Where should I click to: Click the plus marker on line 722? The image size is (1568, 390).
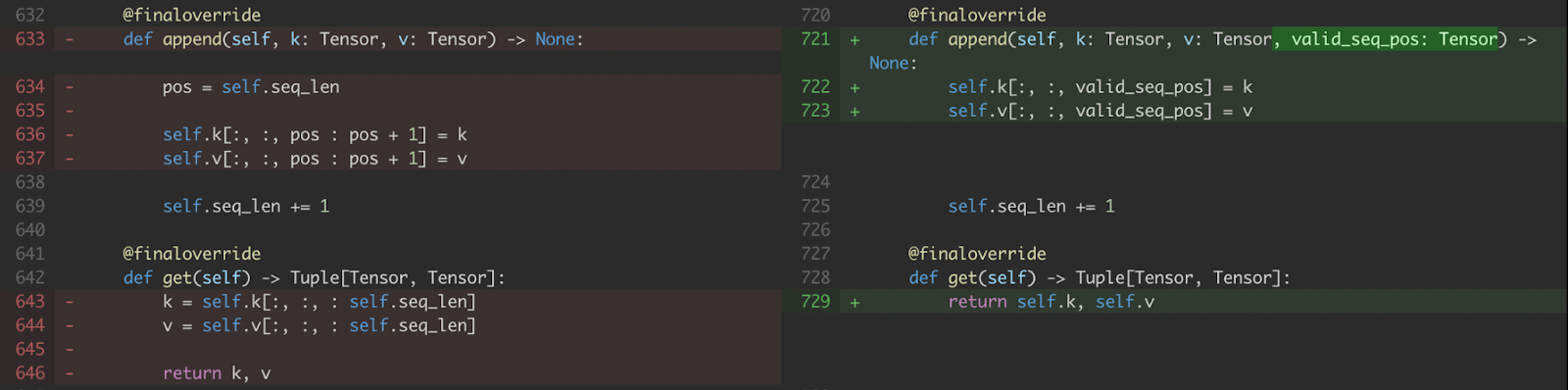point(855,87)
